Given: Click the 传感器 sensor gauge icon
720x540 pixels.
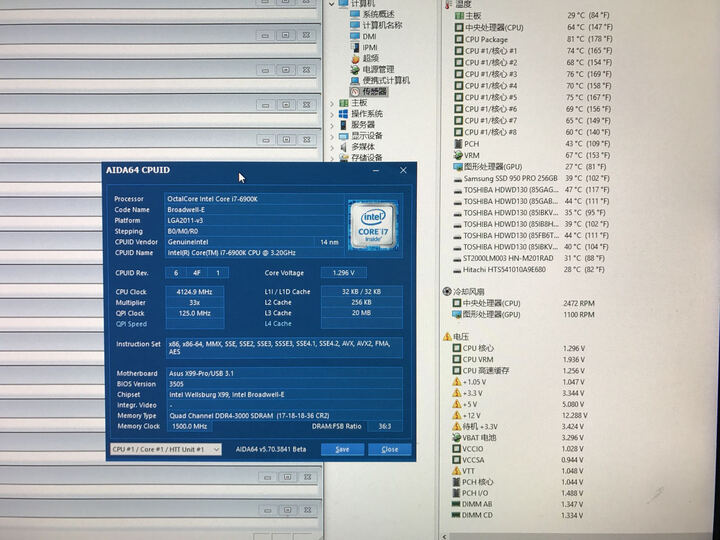Looking at the screenshot, I should pyautogui.click(x=355, y=92).
